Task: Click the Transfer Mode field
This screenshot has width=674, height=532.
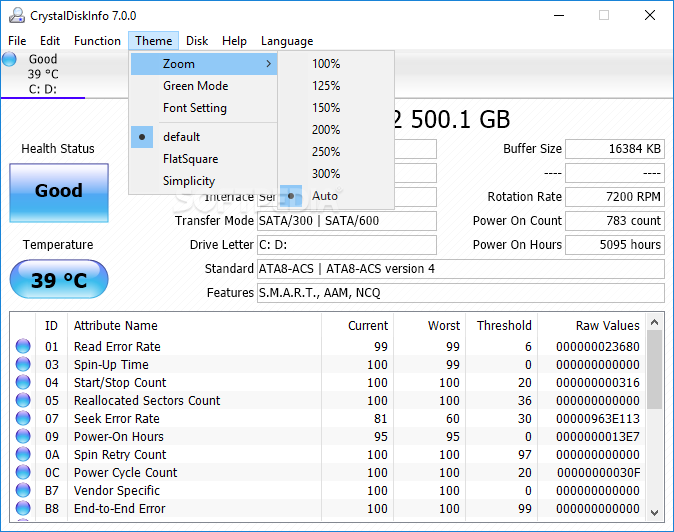Action: [347, 221]
